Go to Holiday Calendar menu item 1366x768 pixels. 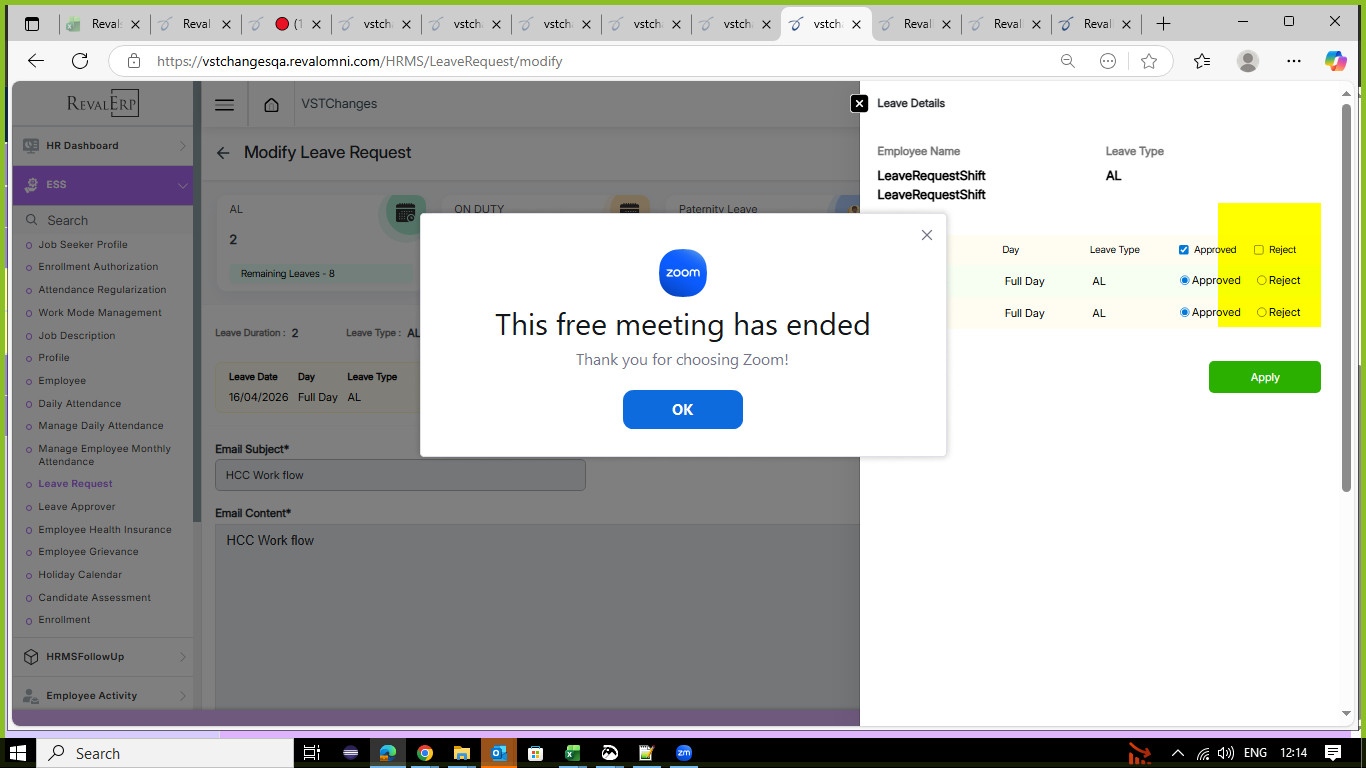pos(80,575)
